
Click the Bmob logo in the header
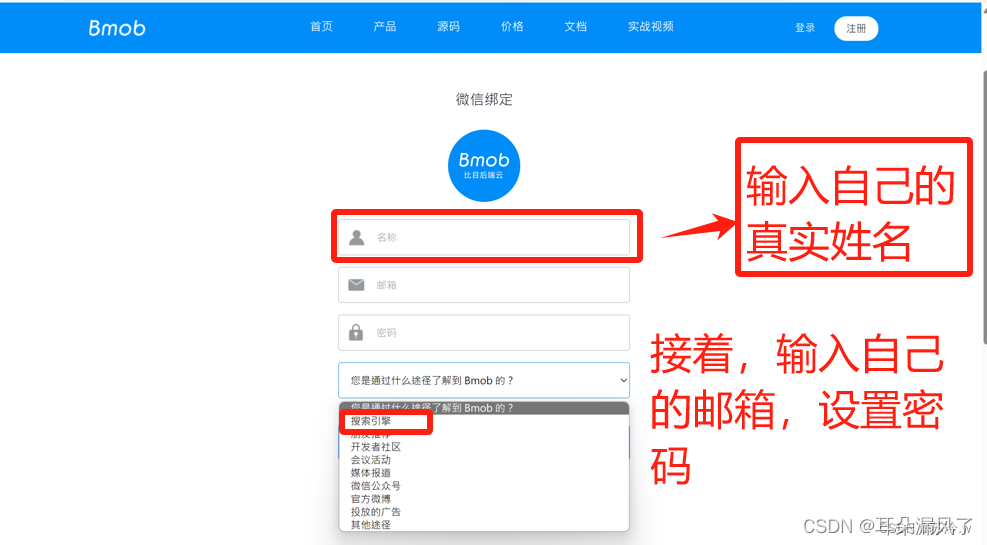pyautogui.click(x=117, y=28)
